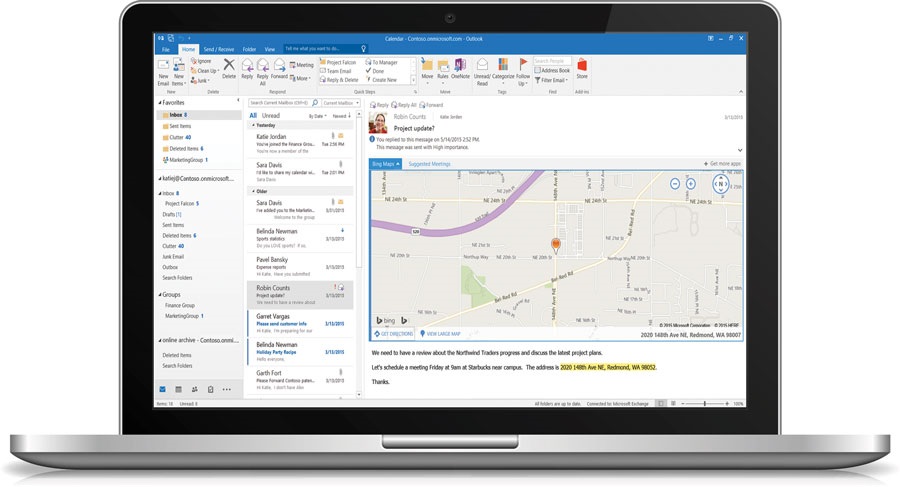Open the Folder ribbon tab
This screenshot has height=487, width=900.
249,49
